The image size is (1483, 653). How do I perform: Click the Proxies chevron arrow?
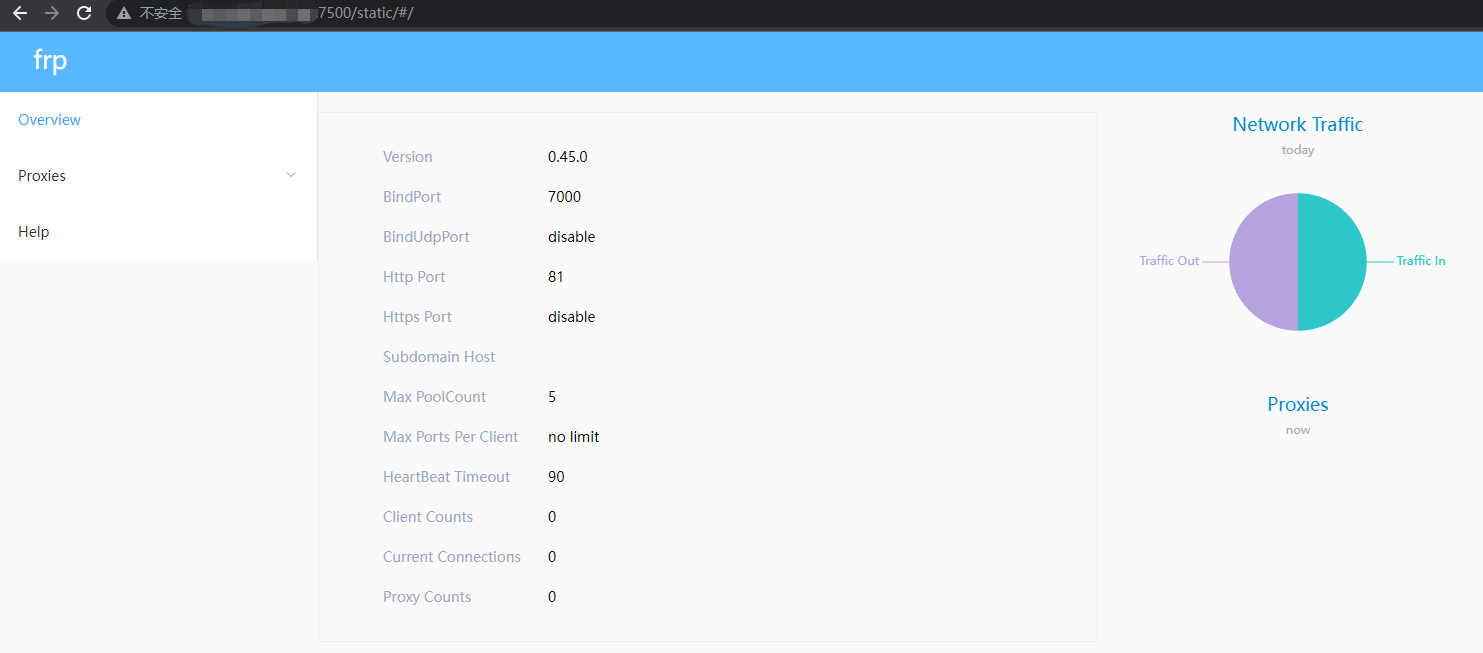tap(291, 175)
